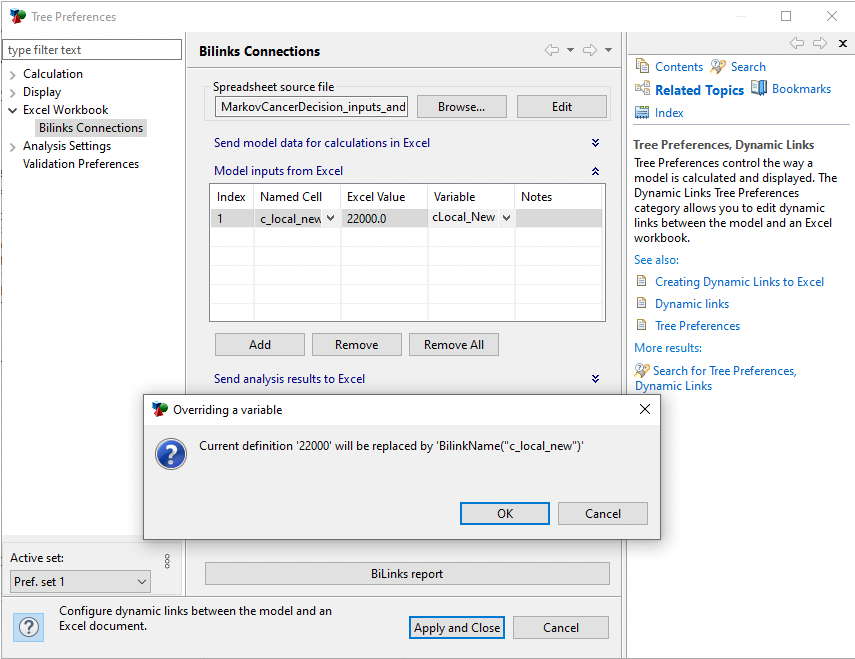Collapse the Model inputs from Excel section
The width and height of the screenshot is (855, 659).
pyautogui.click(x=595, y=171)
